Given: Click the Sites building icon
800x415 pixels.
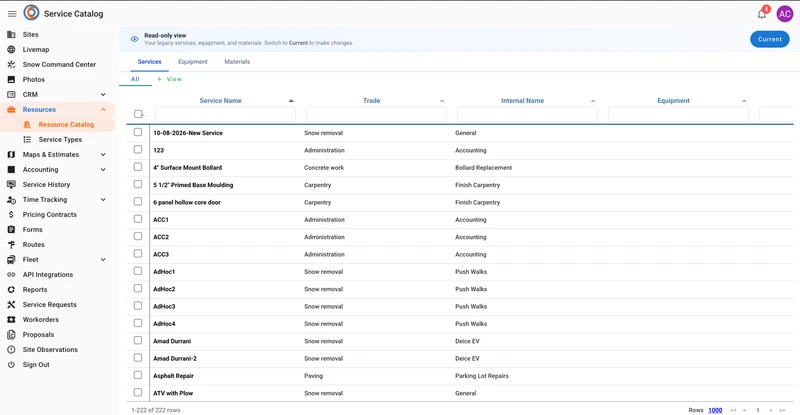Looking at the screenshot, I should click(11, 34).
